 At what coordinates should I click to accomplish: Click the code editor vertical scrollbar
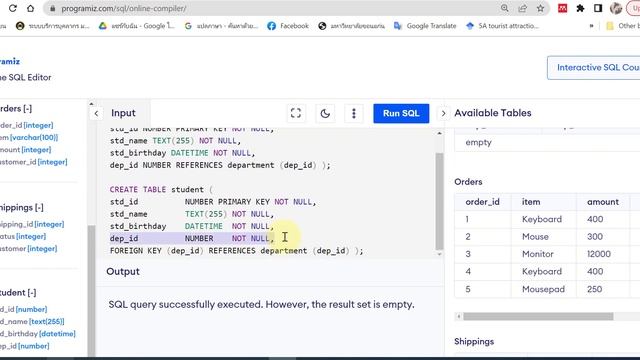click(439, 201)
